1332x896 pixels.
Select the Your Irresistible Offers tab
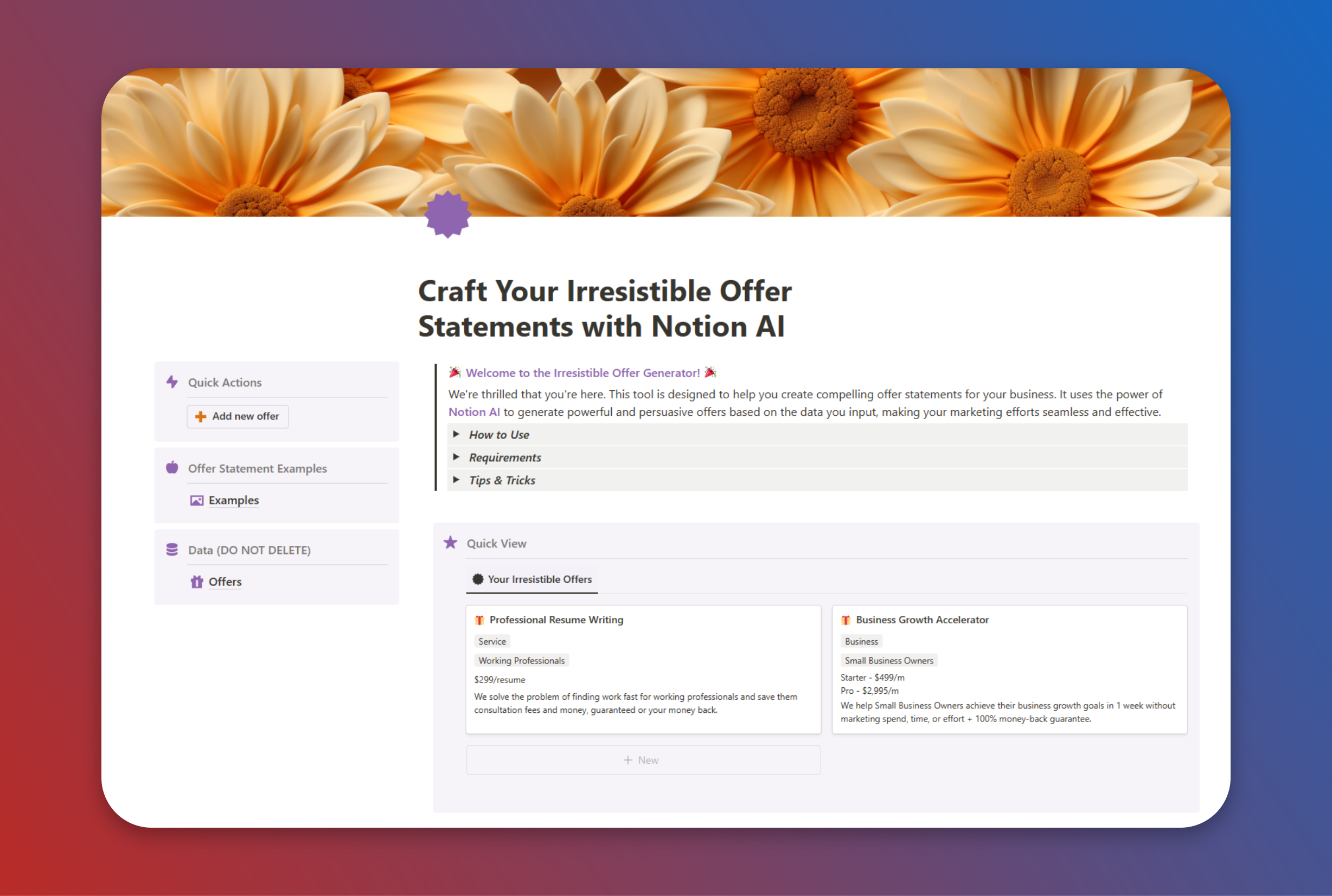pyautogui.click(x=532, y=579)
